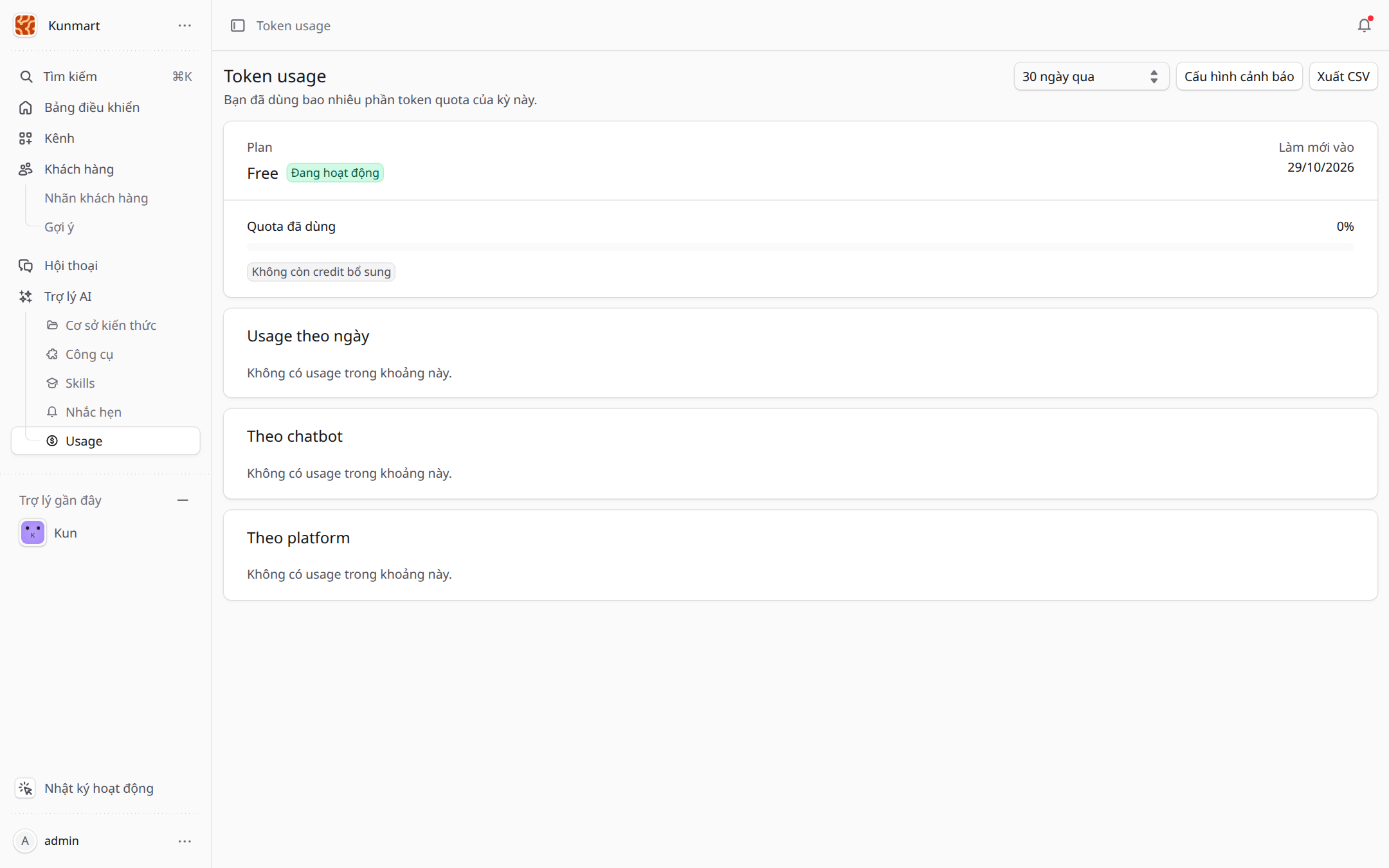Viewport: 1389px width, 868px height.
Task: Click the Đang hoạt động status badge
Action: (335, 173)
